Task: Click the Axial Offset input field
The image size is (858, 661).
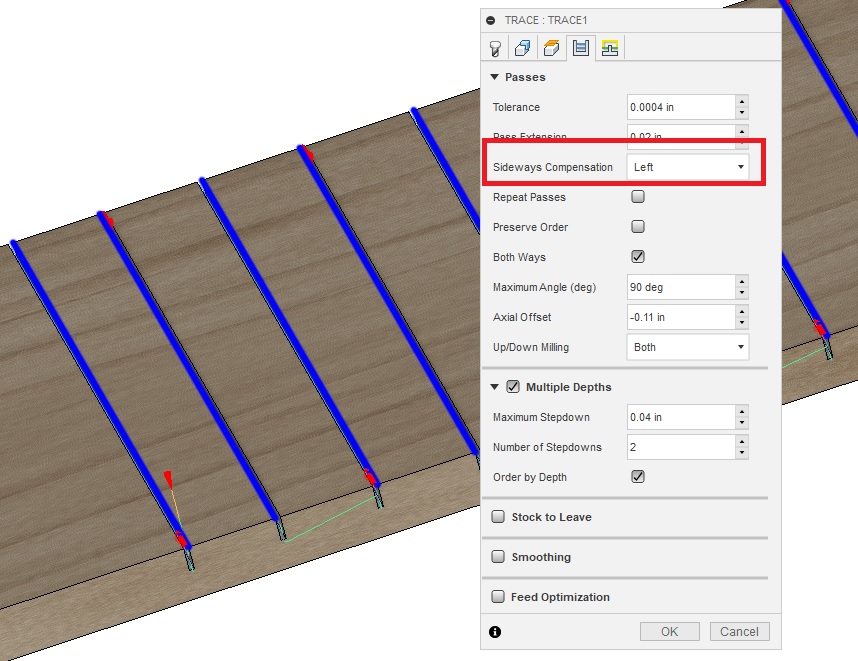Action: (681, 317)
